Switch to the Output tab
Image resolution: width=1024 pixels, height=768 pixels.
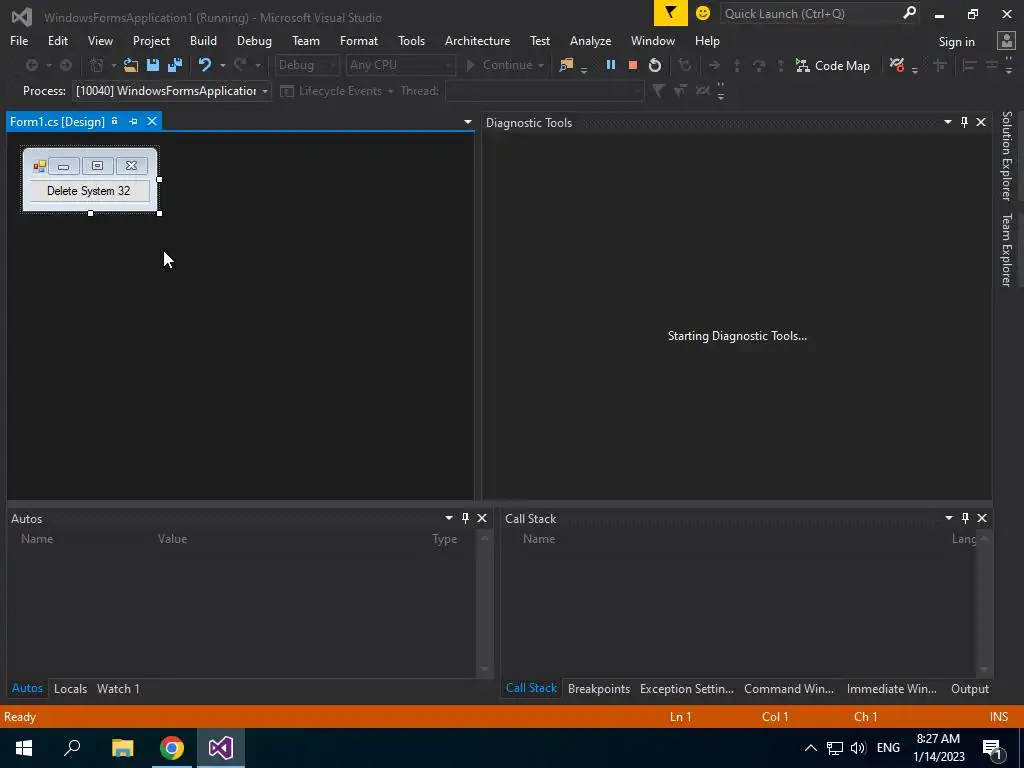pos(970,688)
